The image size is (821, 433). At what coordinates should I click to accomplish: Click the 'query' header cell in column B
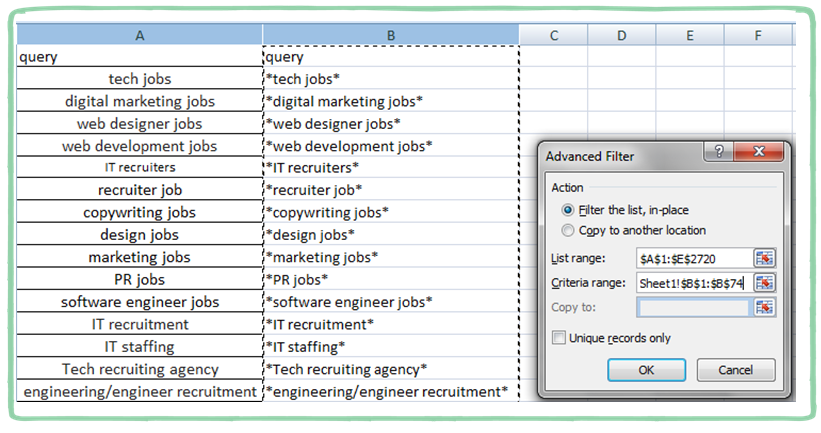click(x=391, y=57)
